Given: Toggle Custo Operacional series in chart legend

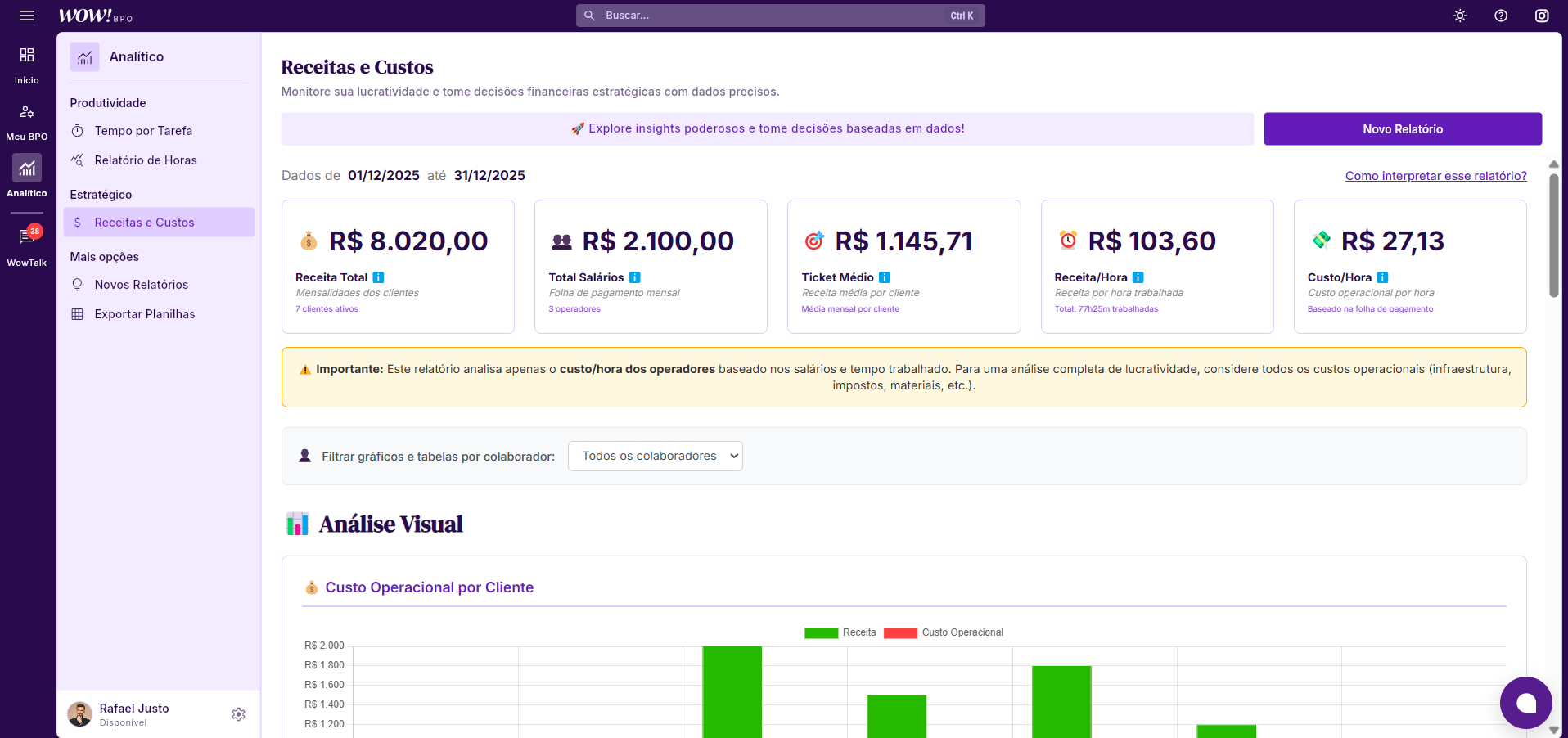Looking at the screenshot, I should [x=944, y=632].
